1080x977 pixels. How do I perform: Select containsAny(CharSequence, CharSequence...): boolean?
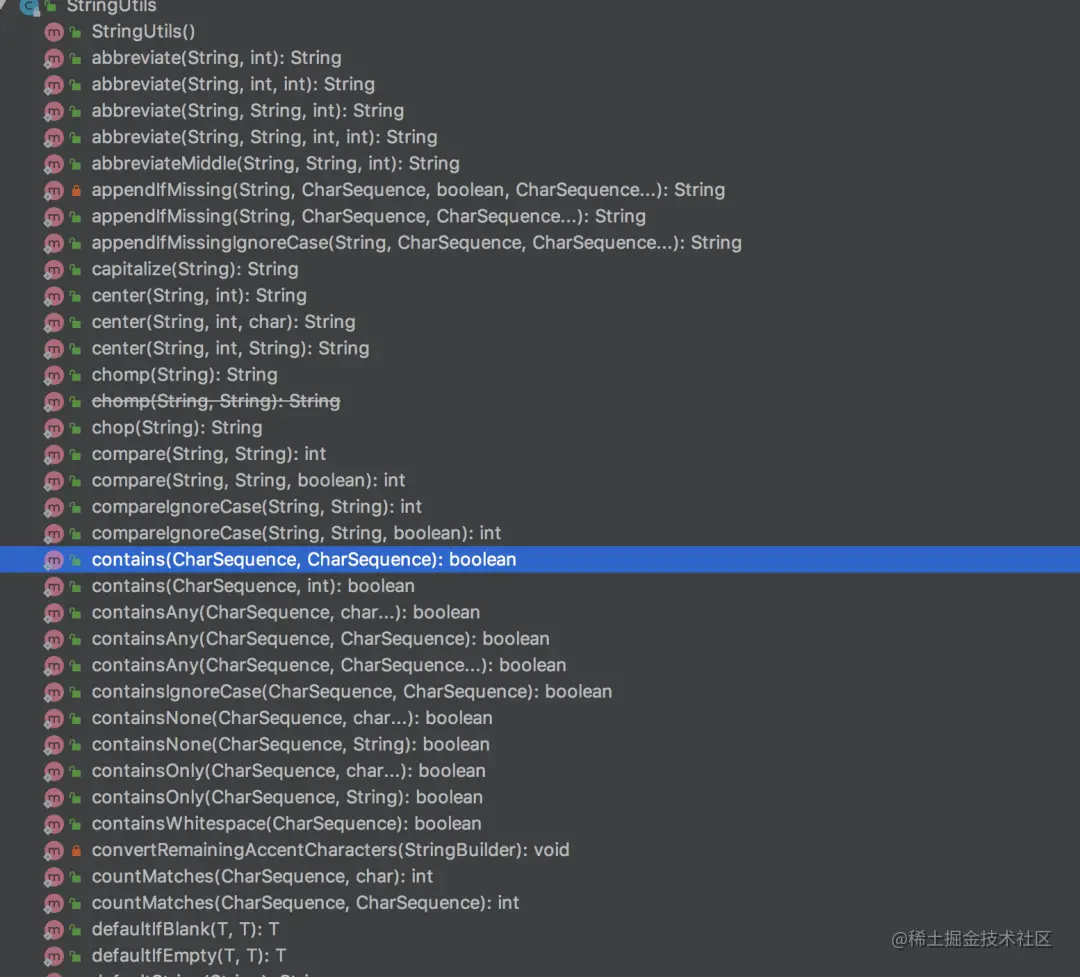329,666
